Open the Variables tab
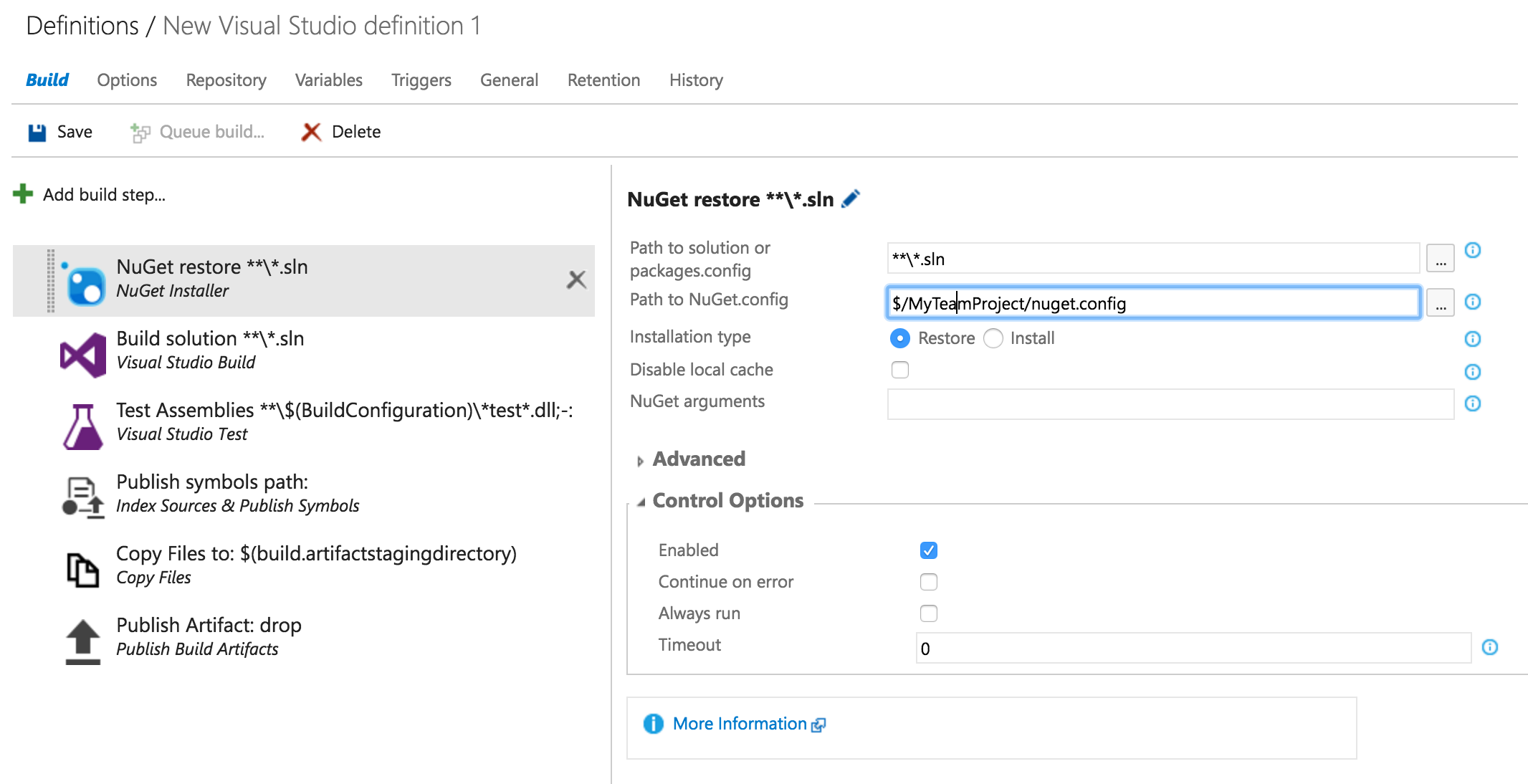The width and height of the screenshot is (1528, 784). [x=328, y=80]
